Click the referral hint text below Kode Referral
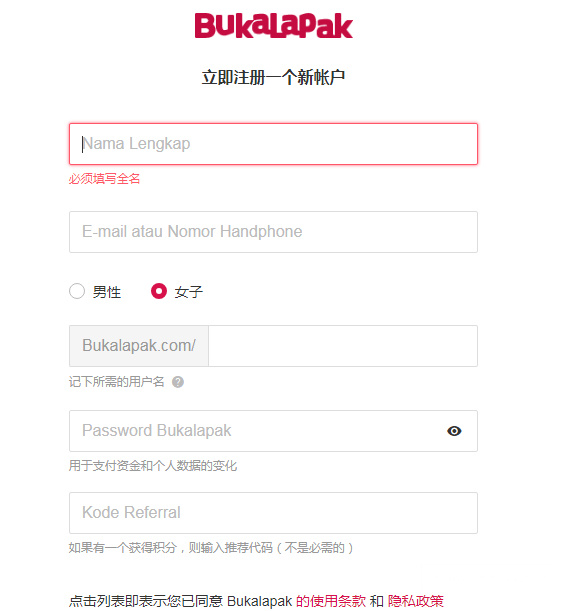 (211, 548)
